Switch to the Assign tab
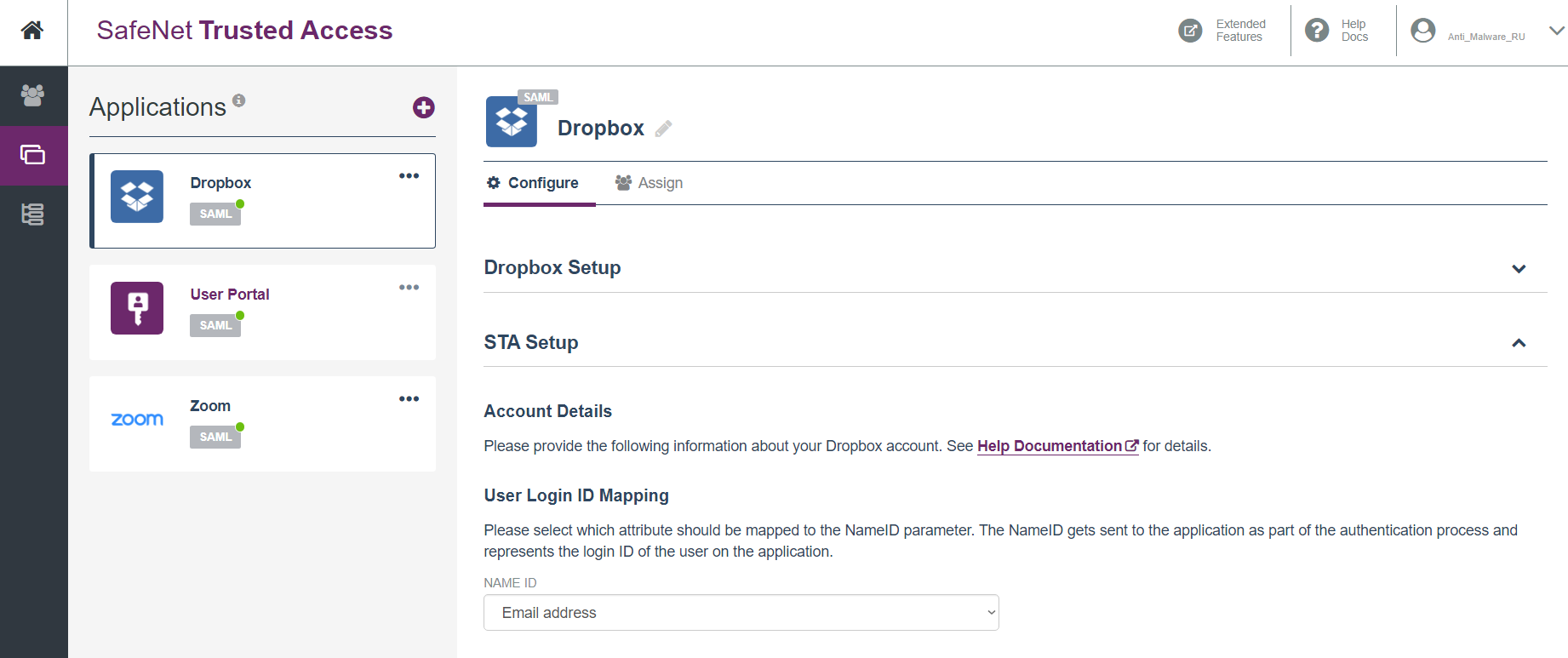This screenshot has width=1568, height=658. pos(649,183)
